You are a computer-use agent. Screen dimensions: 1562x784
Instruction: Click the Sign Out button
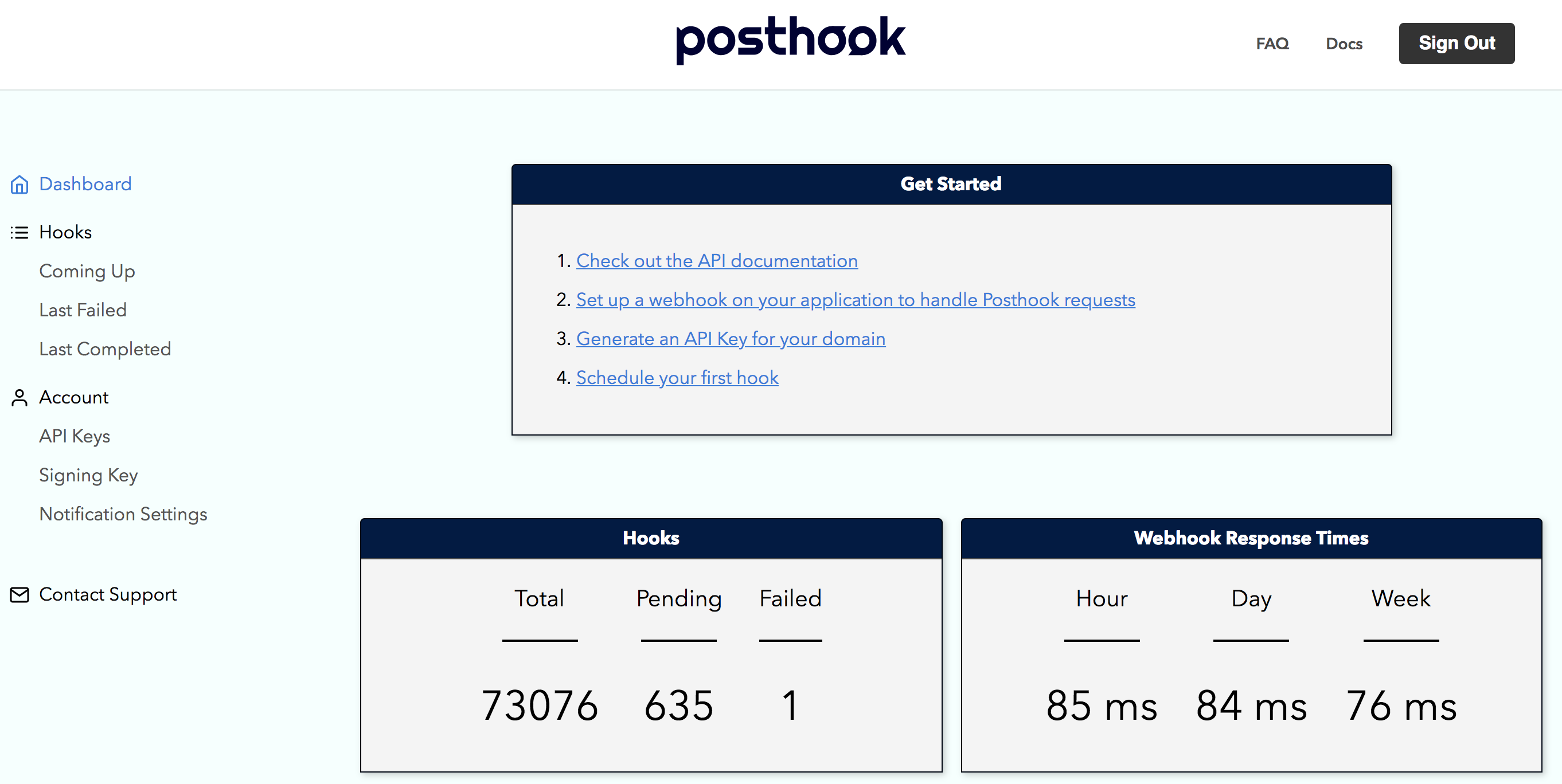1456,44
